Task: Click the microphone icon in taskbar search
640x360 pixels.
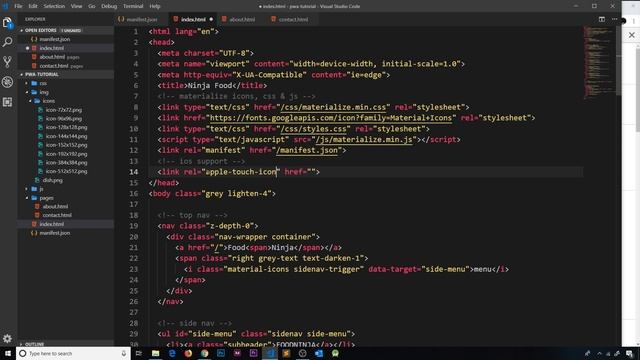Action: [124, 353]
